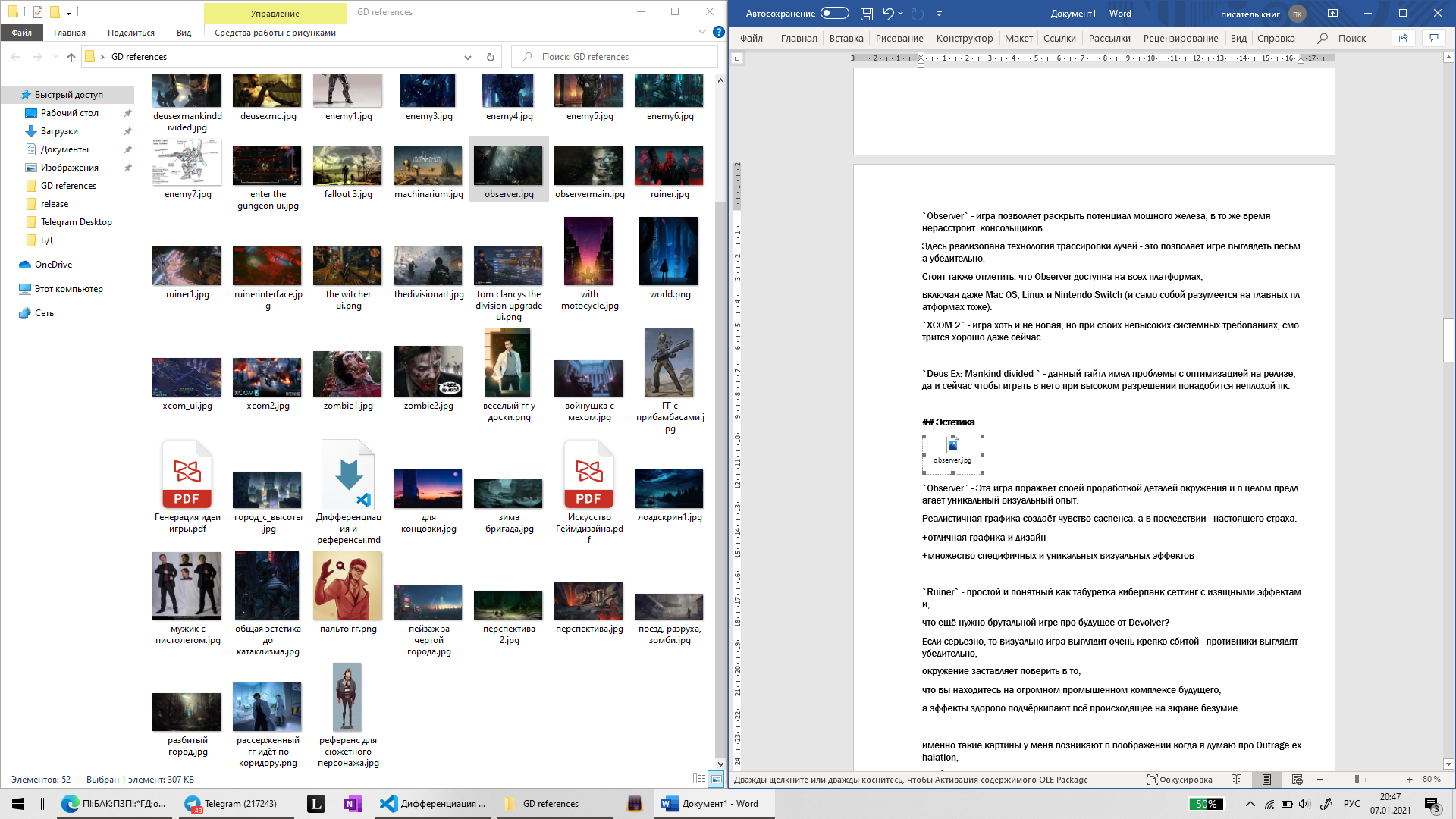Enable Фокусировка mode in Word status bar
Image resolution: width=1456 pixels, height=819 pixels.
1180,780
